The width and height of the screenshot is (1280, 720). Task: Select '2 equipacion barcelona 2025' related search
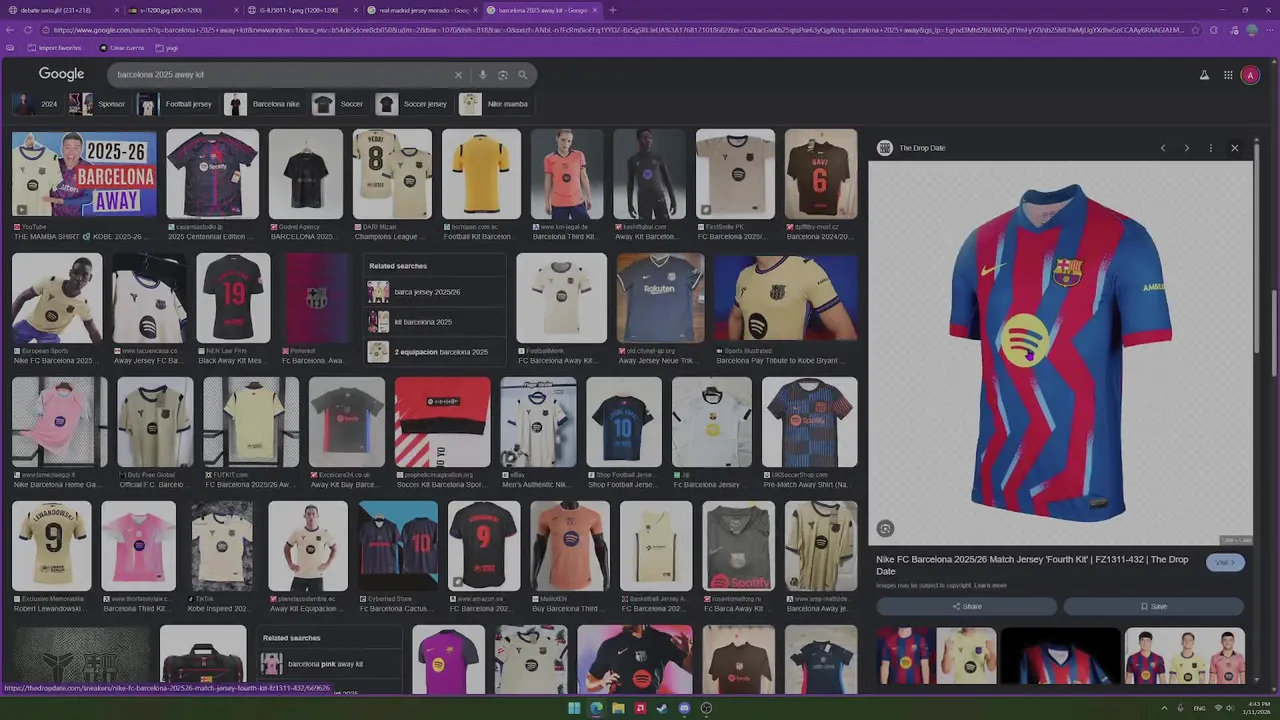[435, 352]
